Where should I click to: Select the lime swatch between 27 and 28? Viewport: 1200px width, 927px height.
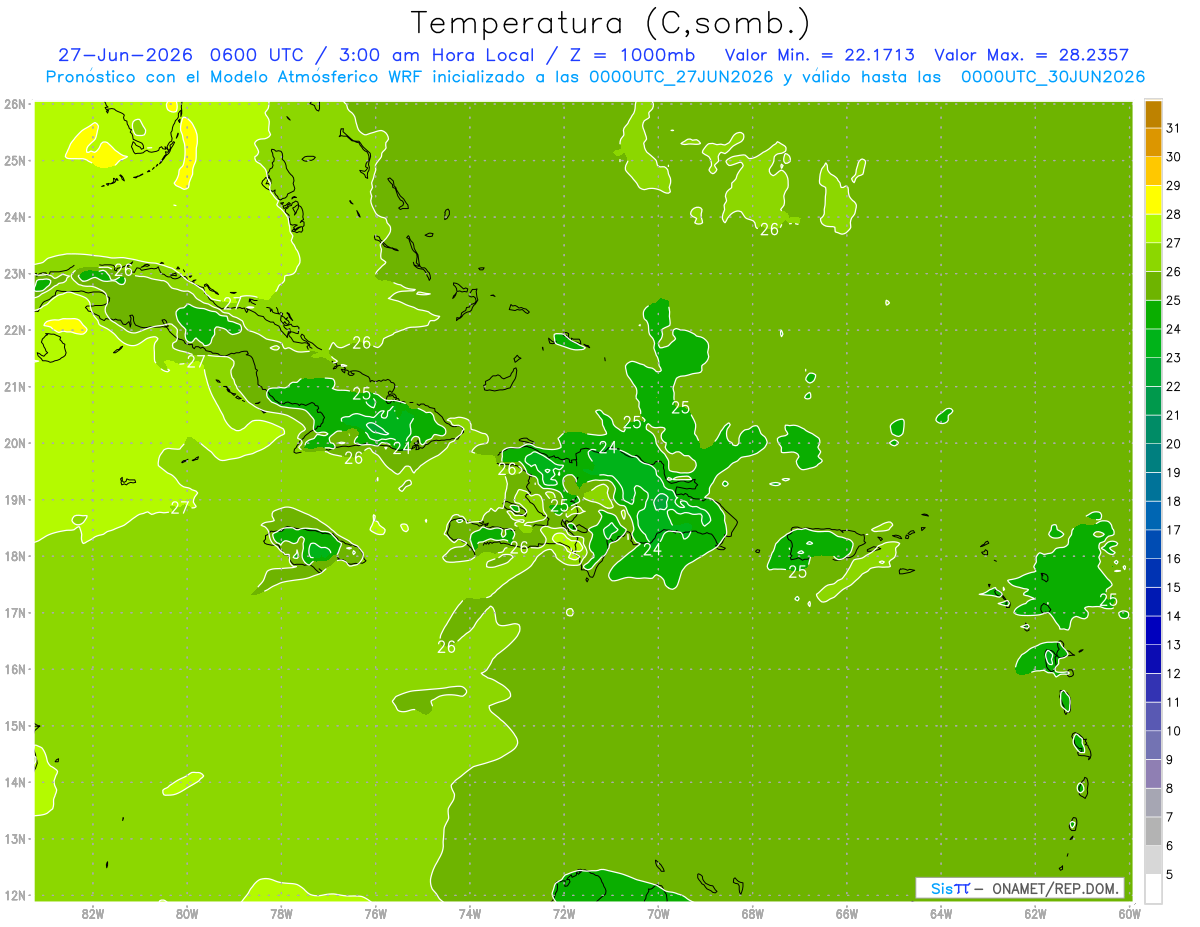click(x=1153, y=229)
